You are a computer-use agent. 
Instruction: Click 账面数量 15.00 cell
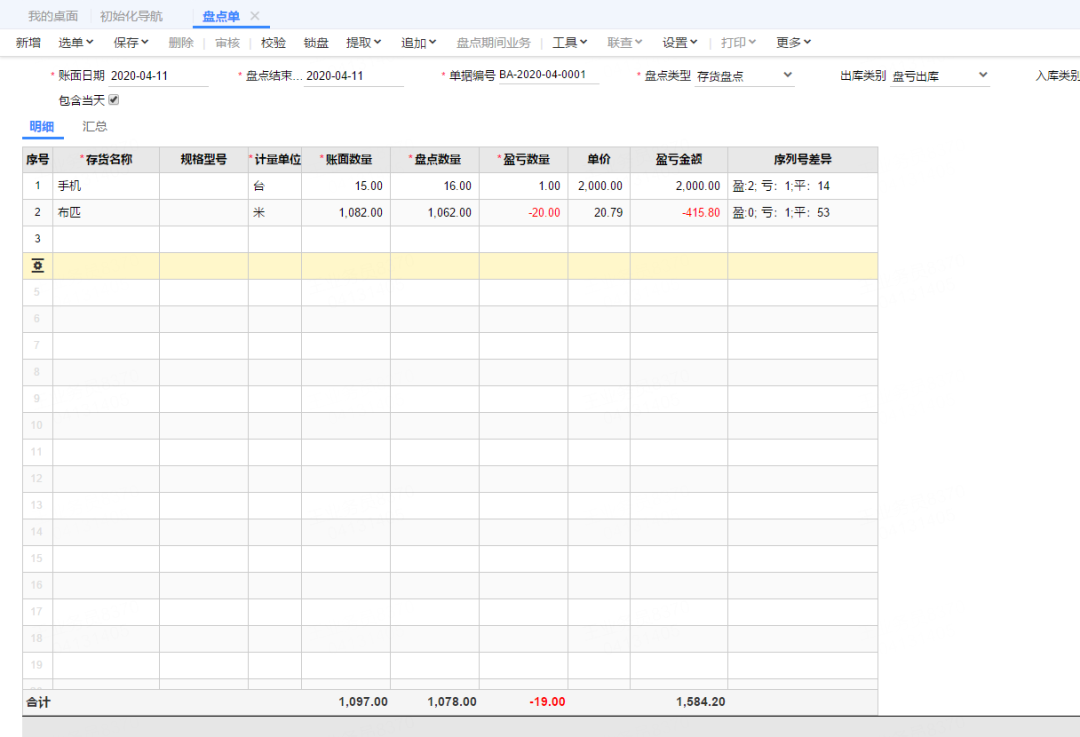pos(346,186)
